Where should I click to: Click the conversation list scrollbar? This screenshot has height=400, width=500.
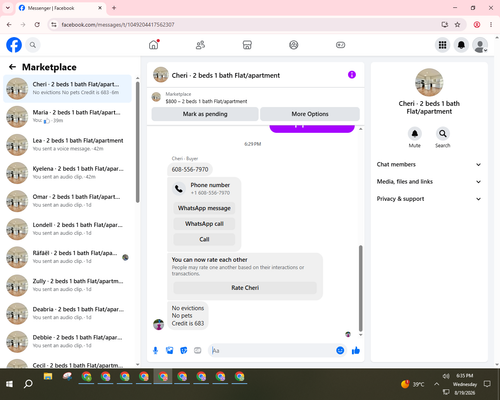pos(138,142)
